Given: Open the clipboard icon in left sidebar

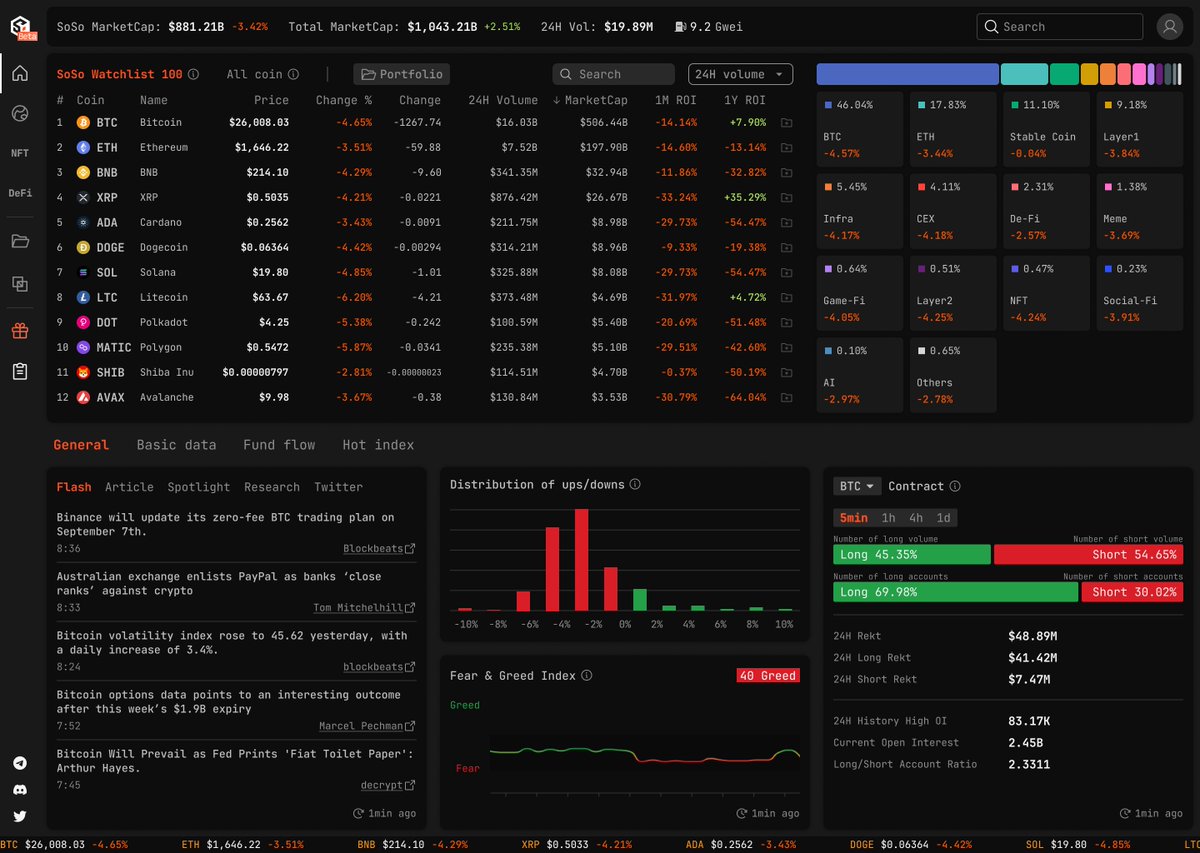Looking at the screenshot, I should [x=20, y=371].
